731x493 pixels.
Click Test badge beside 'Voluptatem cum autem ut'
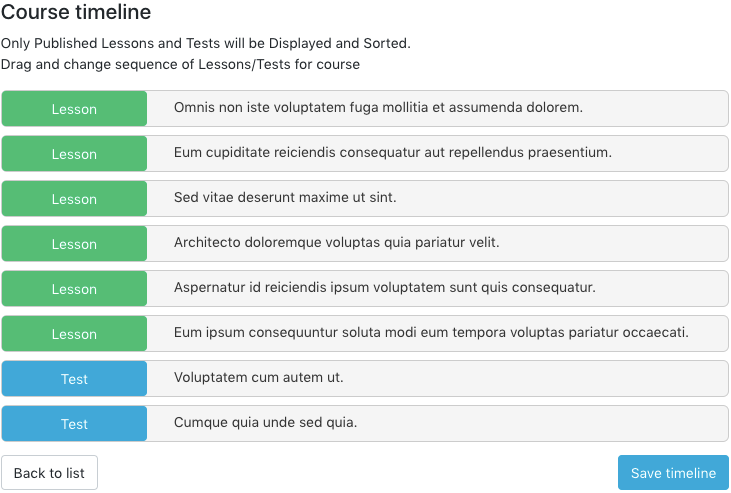(74, 379)
